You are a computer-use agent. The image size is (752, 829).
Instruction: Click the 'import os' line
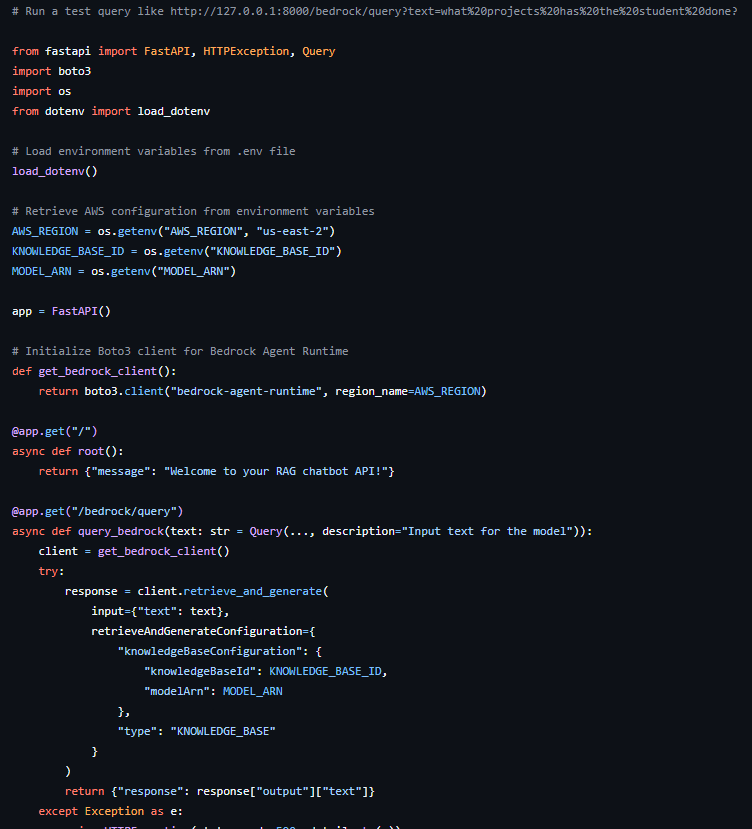click(41, 91)
